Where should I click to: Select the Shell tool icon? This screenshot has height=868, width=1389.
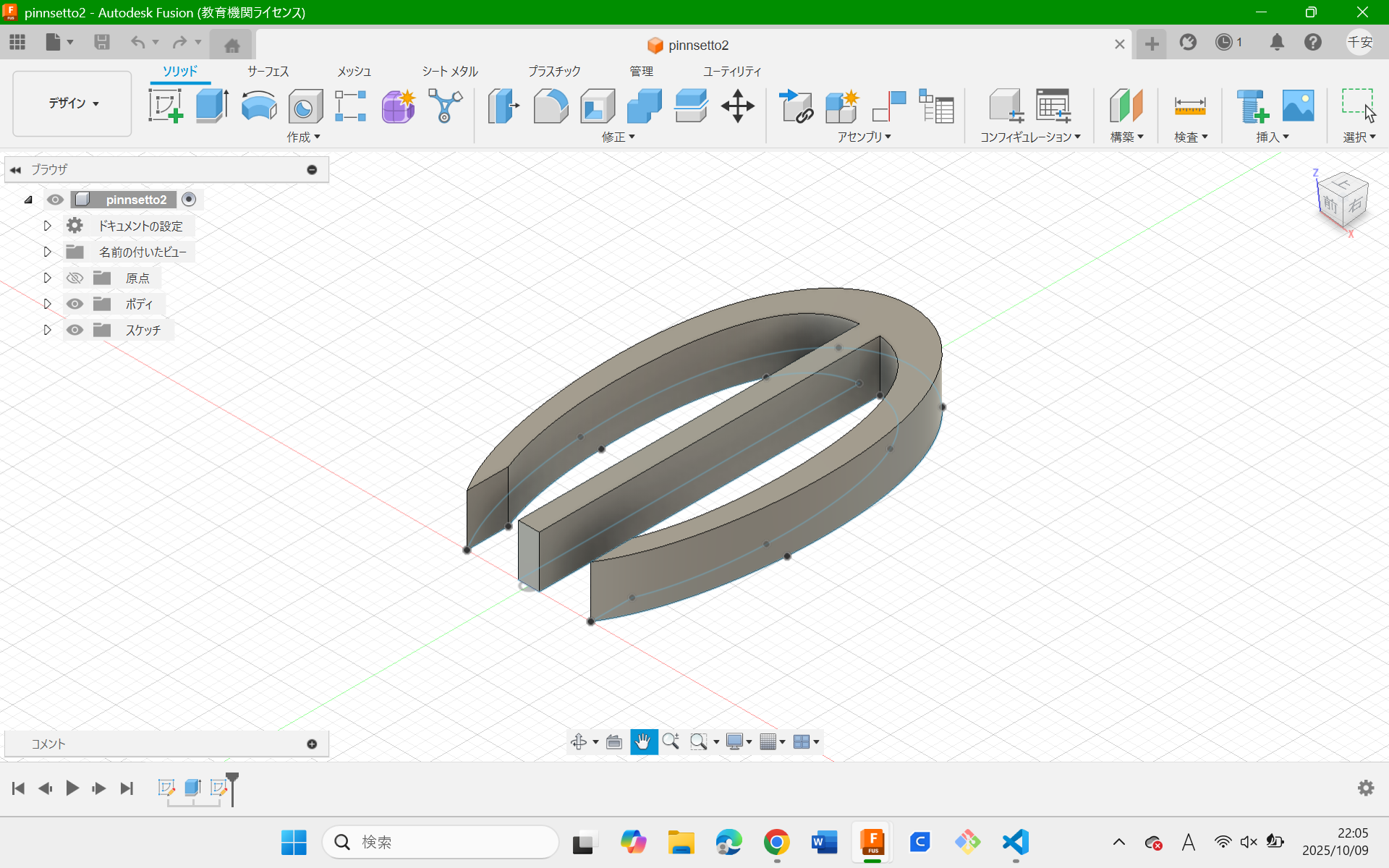click(x=597, y=106)
